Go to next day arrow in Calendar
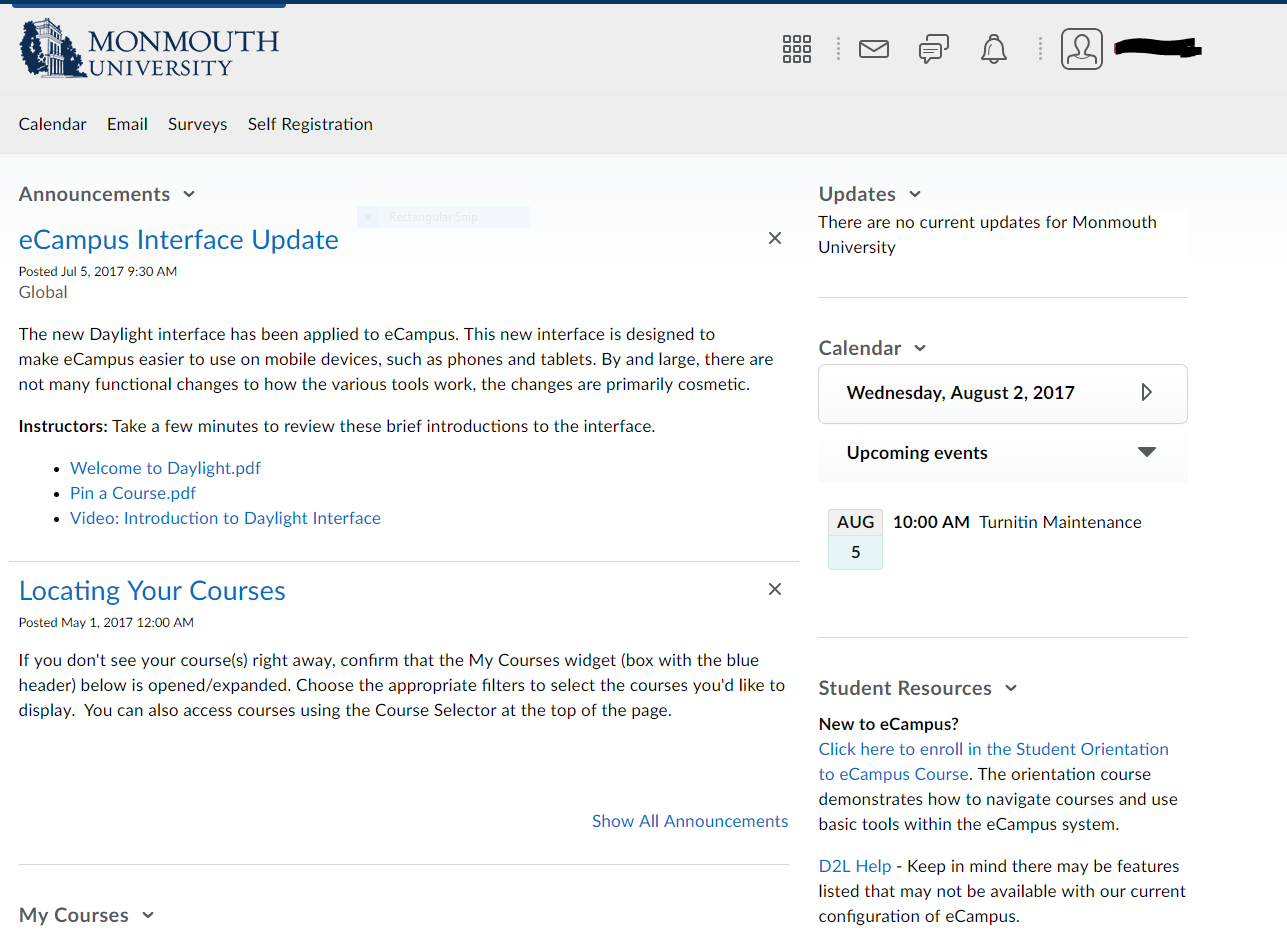This screenshot has width=1287, height=933. pyautogui.click(x=1146, y=393)
